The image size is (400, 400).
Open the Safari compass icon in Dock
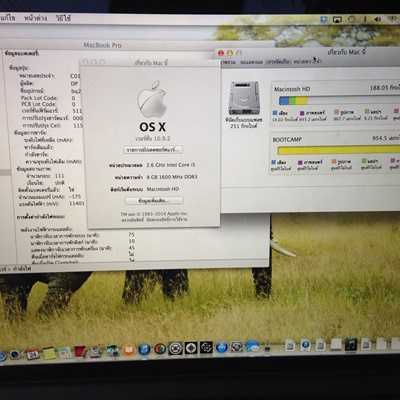tap(2, 355)
